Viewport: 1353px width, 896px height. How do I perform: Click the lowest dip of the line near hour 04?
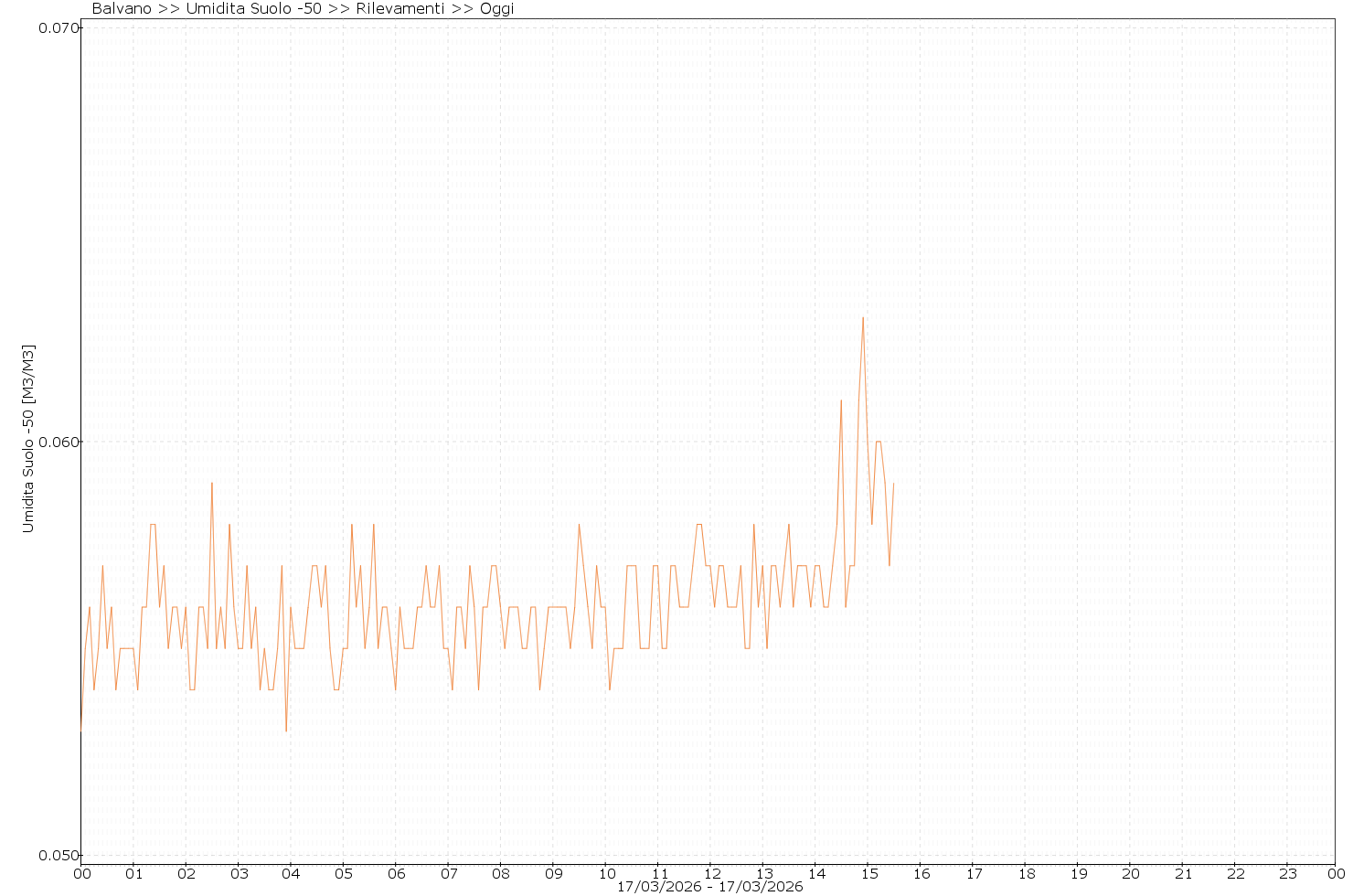286,731
